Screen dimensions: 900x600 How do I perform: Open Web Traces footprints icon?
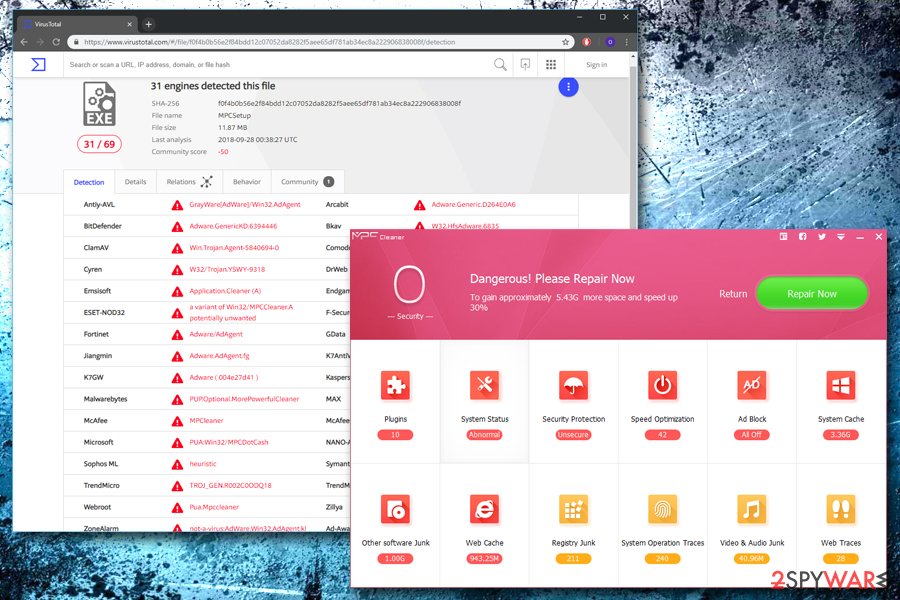pyautogui.click(x=841, y=509)
